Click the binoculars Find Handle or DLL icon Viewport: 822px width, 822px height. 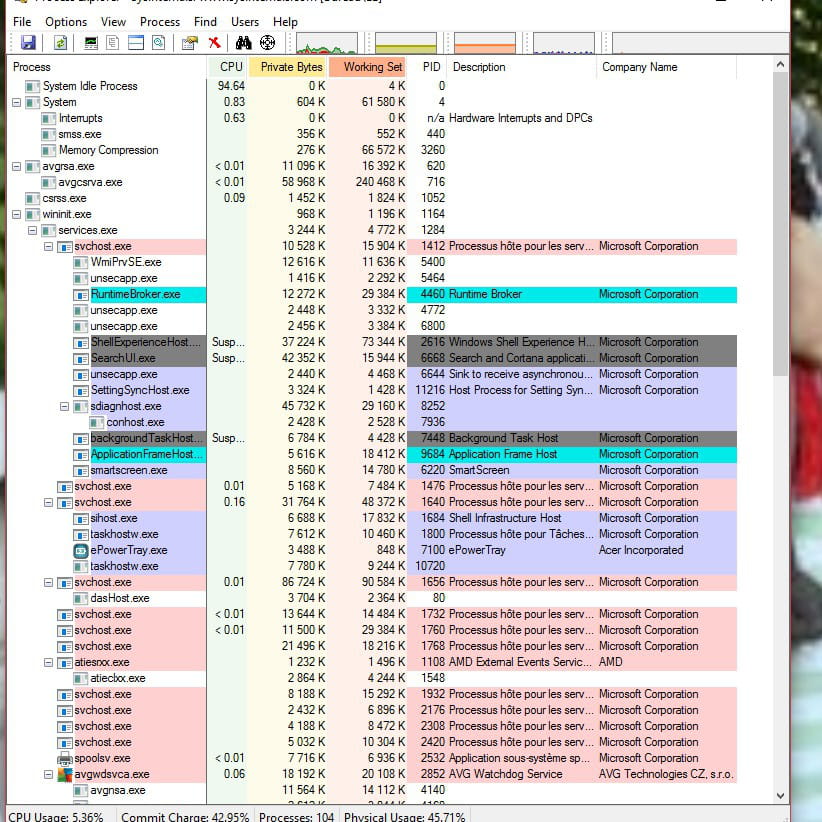point(243,42)
